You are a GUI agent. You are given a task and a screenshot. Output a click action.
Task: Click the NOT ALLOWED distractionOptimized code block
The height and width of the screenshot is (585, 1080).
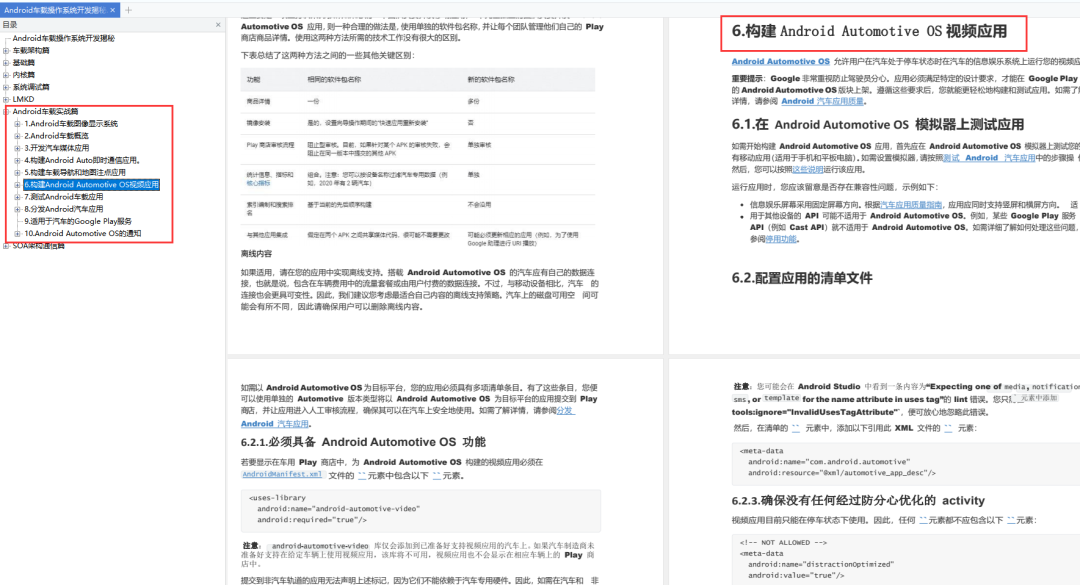(906, 559)
